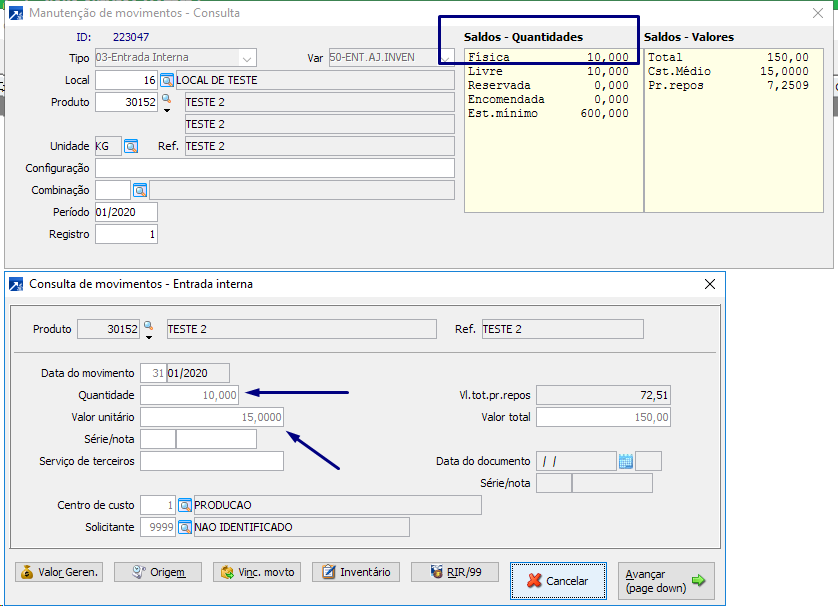This screenshot has height=606, width=838.
Task: Open the Combinação search icon
Action: click(x=140, y=190)
